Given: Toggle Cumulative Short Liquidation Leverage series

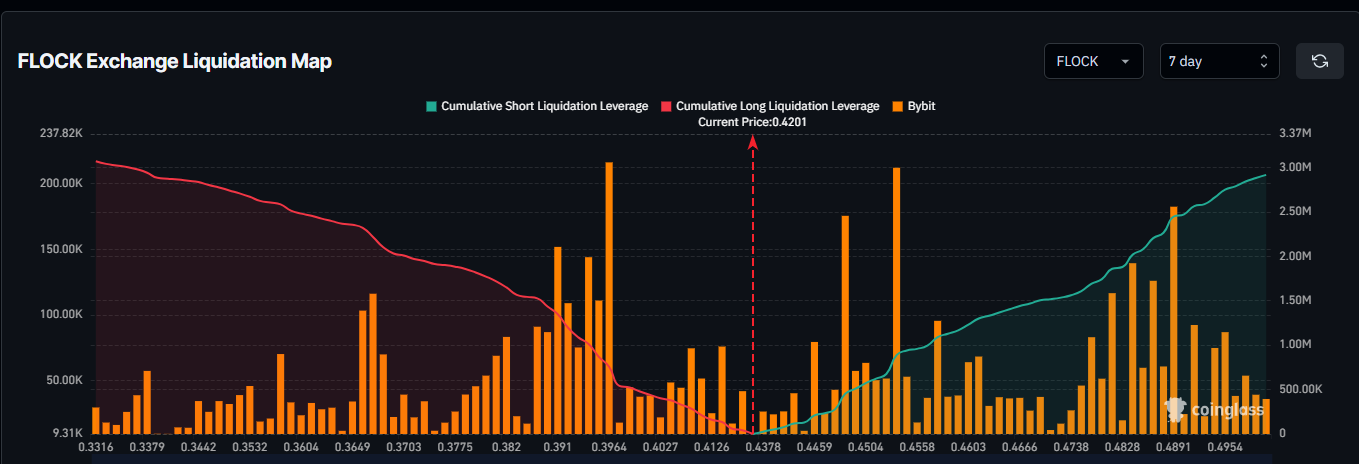Looking at the screenshot, I should [544, 106].
